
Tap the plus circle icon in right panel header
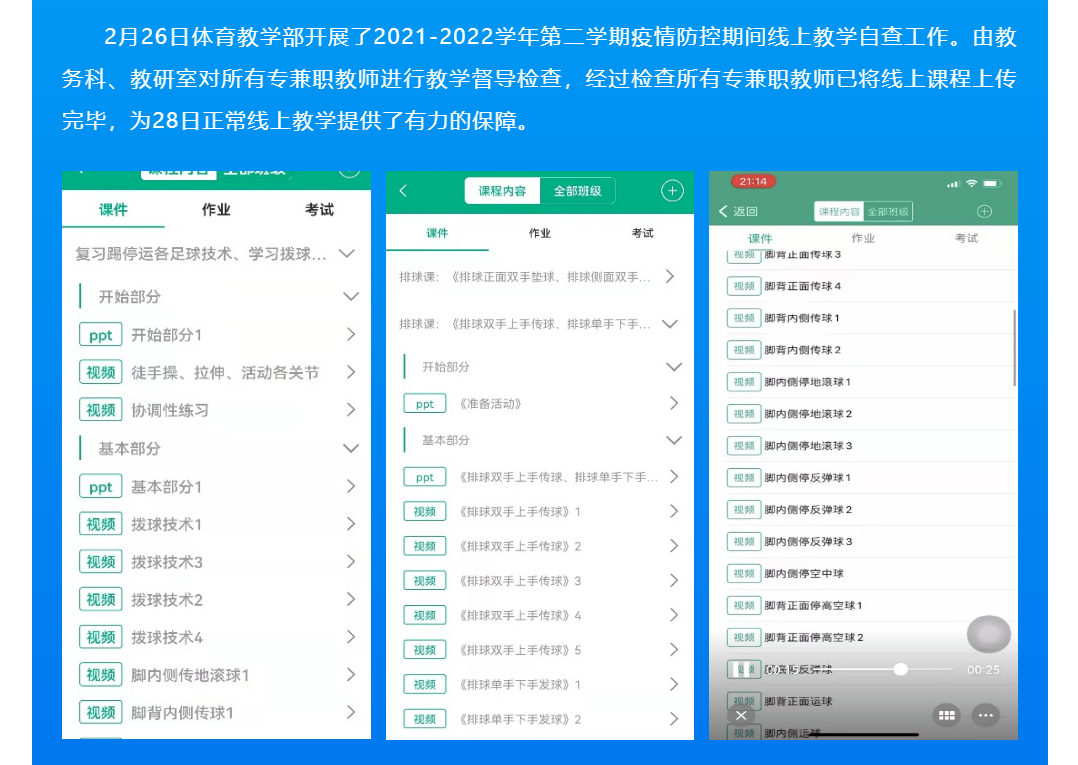tap(984, 211)
